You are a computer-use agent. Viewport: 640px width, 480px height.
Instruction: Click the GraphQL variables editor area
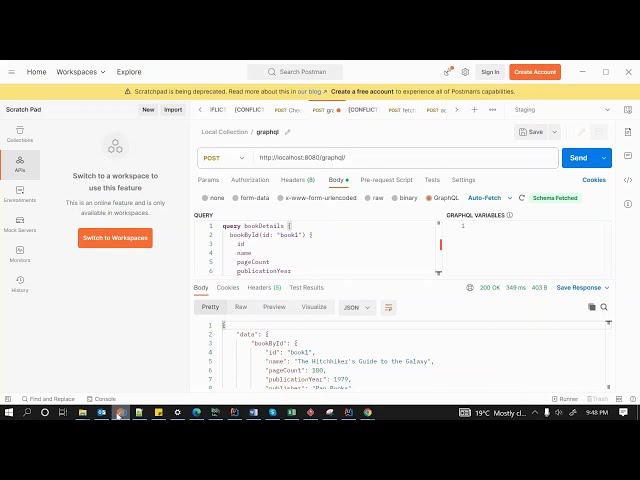coord(529,248)
